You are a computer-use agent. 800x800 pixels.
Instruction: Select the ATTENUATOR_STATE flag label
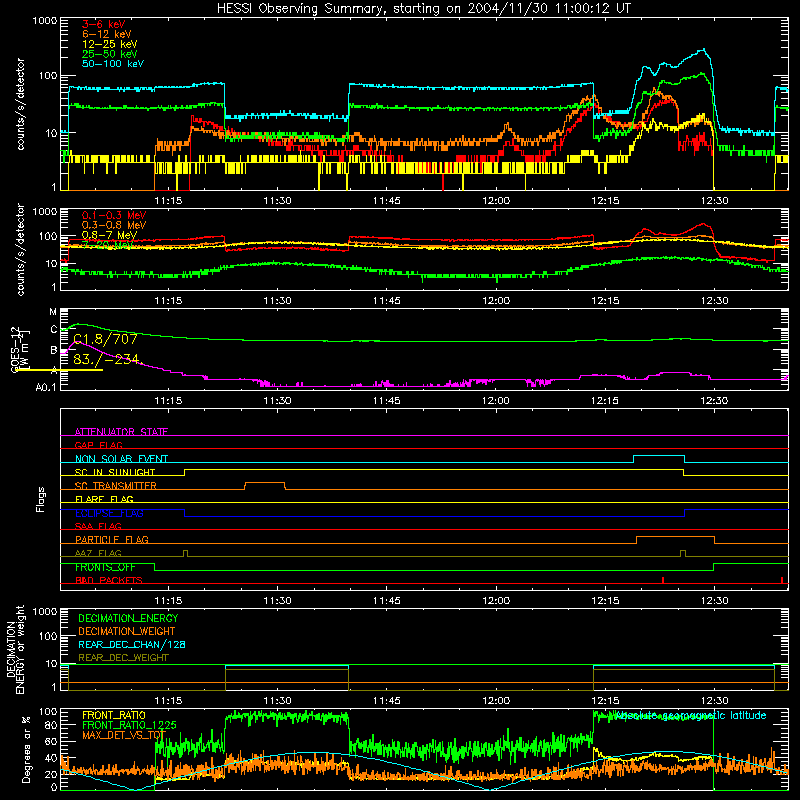(121, 432)
